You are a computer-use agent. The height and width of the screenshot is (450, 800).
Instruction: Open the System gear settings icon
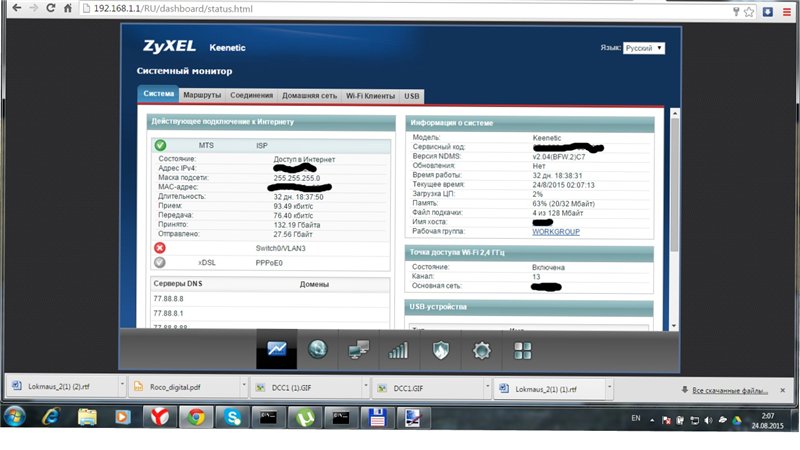tap(482, 351)
